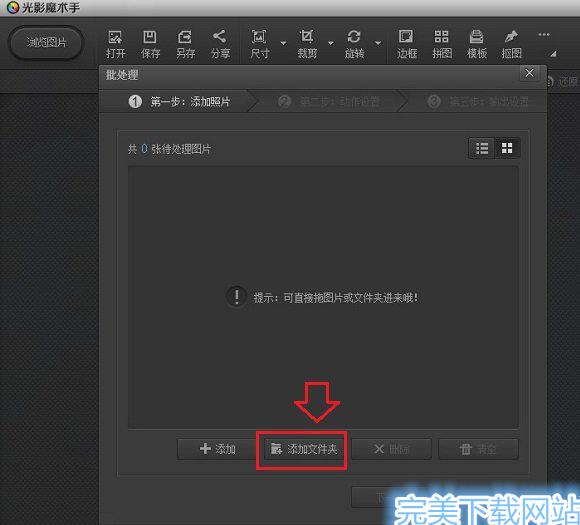Go to step three 输出设置 tab
This screenshot has height=525, width=580.
[x=478, y=101]
